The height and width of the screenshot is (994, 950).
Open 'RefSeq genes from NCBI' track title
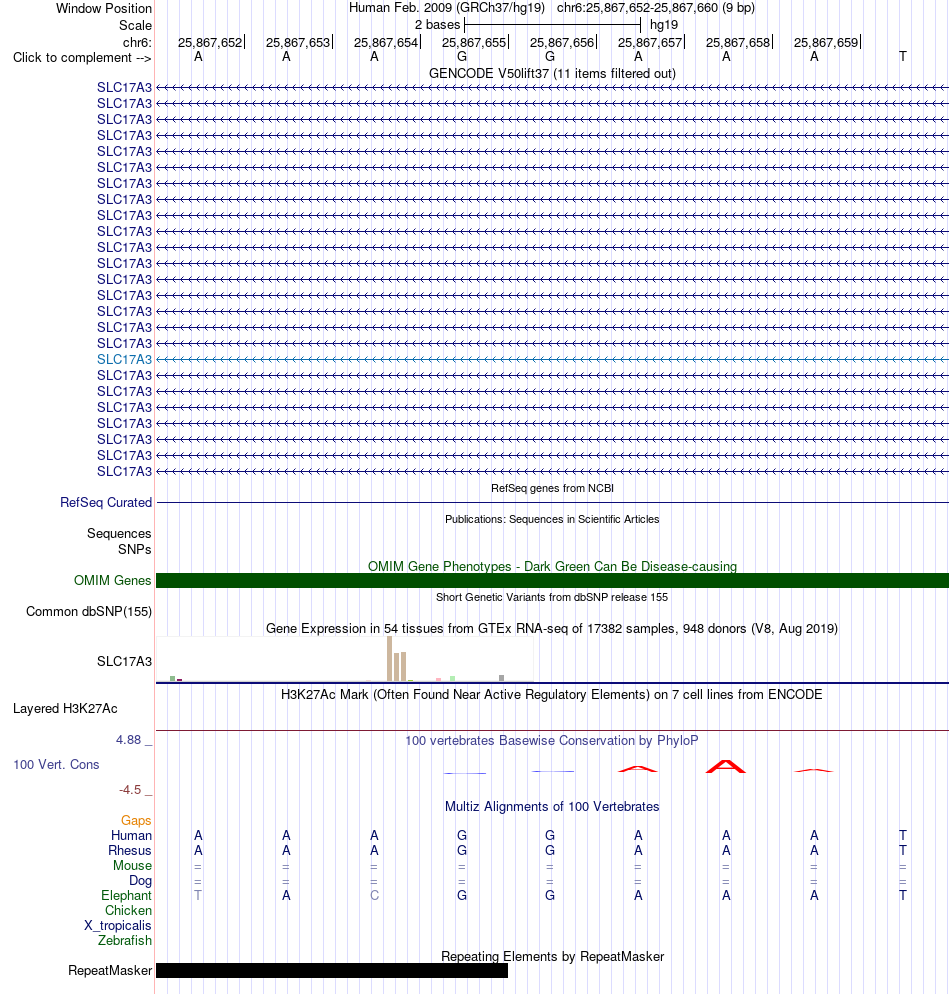(x=552, y=488)
